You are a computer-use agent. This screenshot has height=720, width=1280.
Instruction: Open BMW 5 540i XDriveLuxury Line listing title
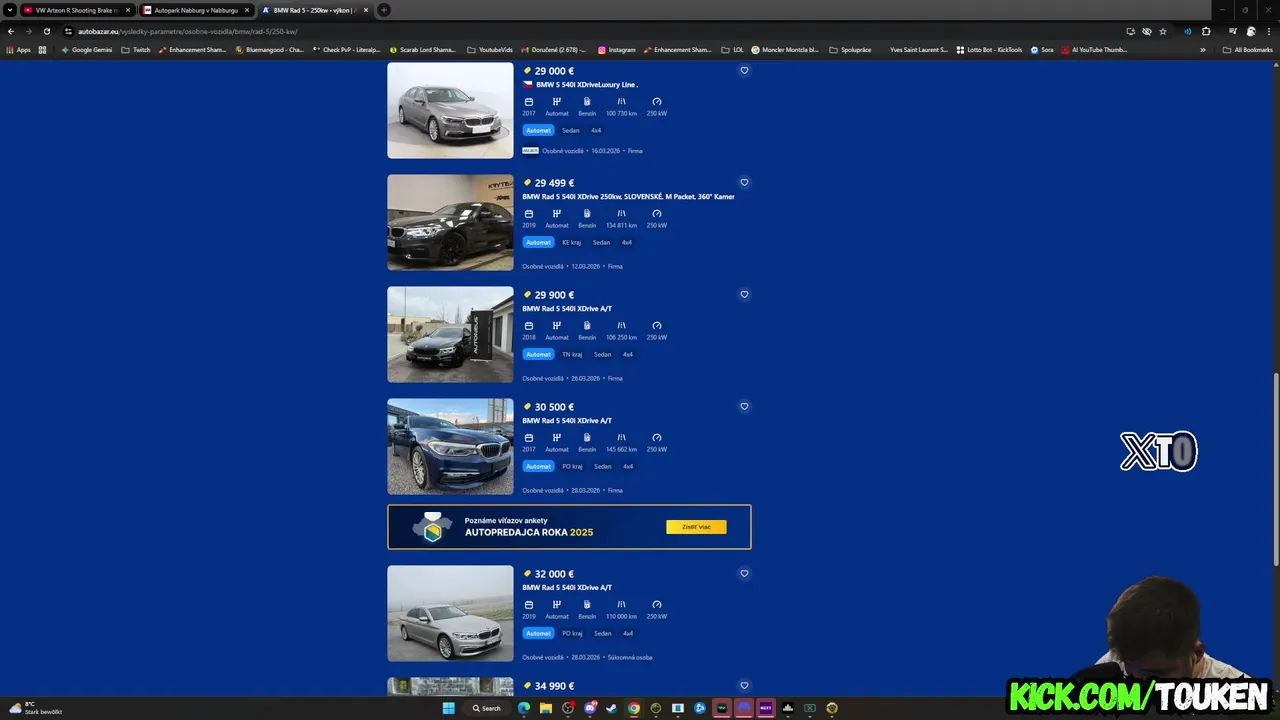point(586,85)
